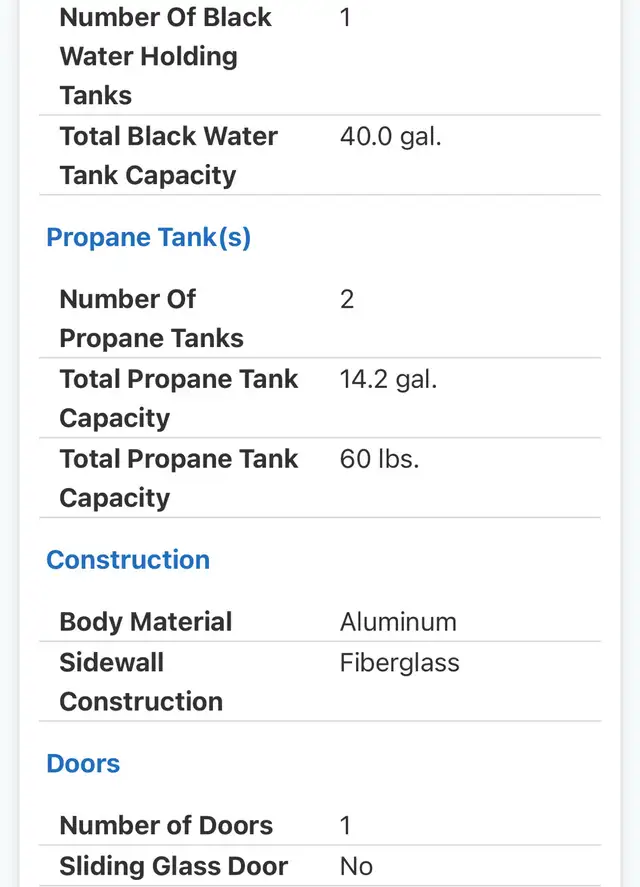
Task: Click the Sidewall Construction label
Action: (x=141, y=681)
